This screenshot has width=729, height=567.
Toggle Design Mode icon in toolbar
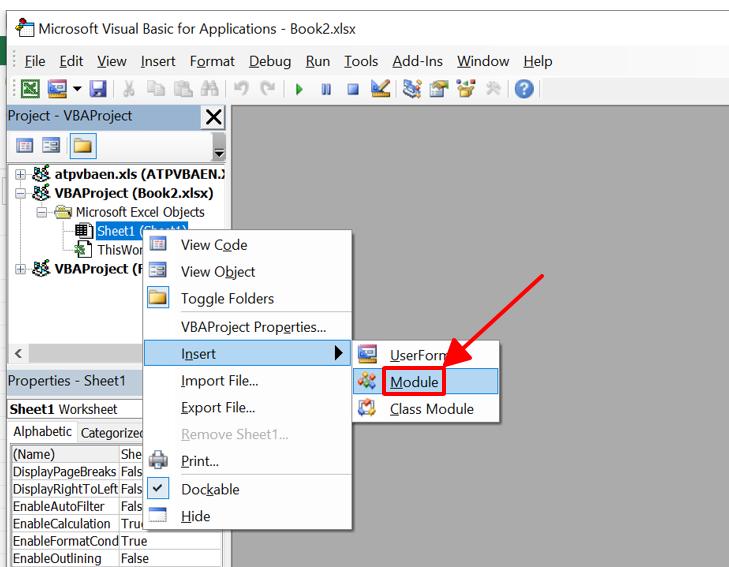(x=380, y=88)
